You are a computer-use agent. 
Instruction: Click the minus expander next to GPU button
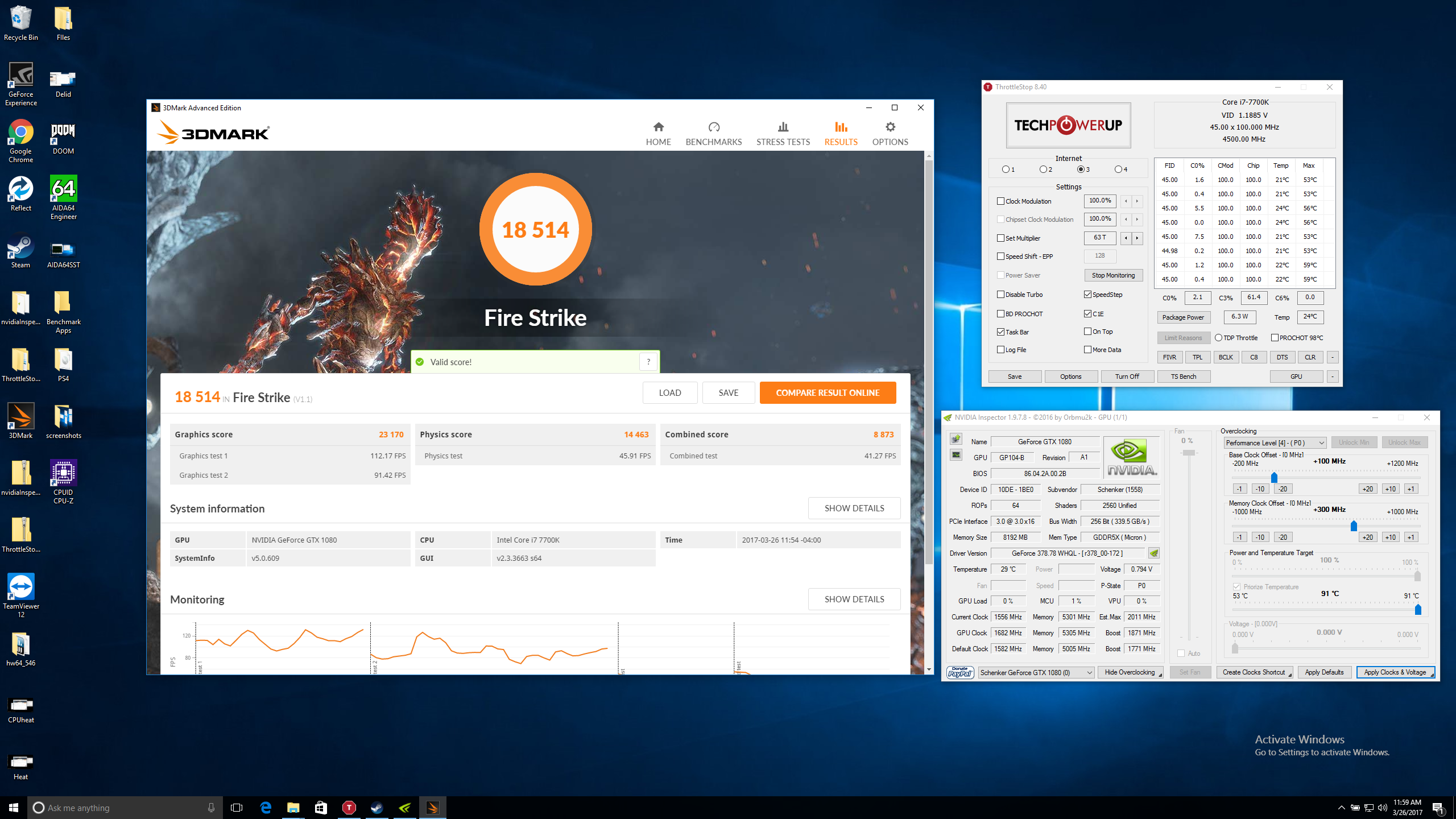pos(1332,377)
